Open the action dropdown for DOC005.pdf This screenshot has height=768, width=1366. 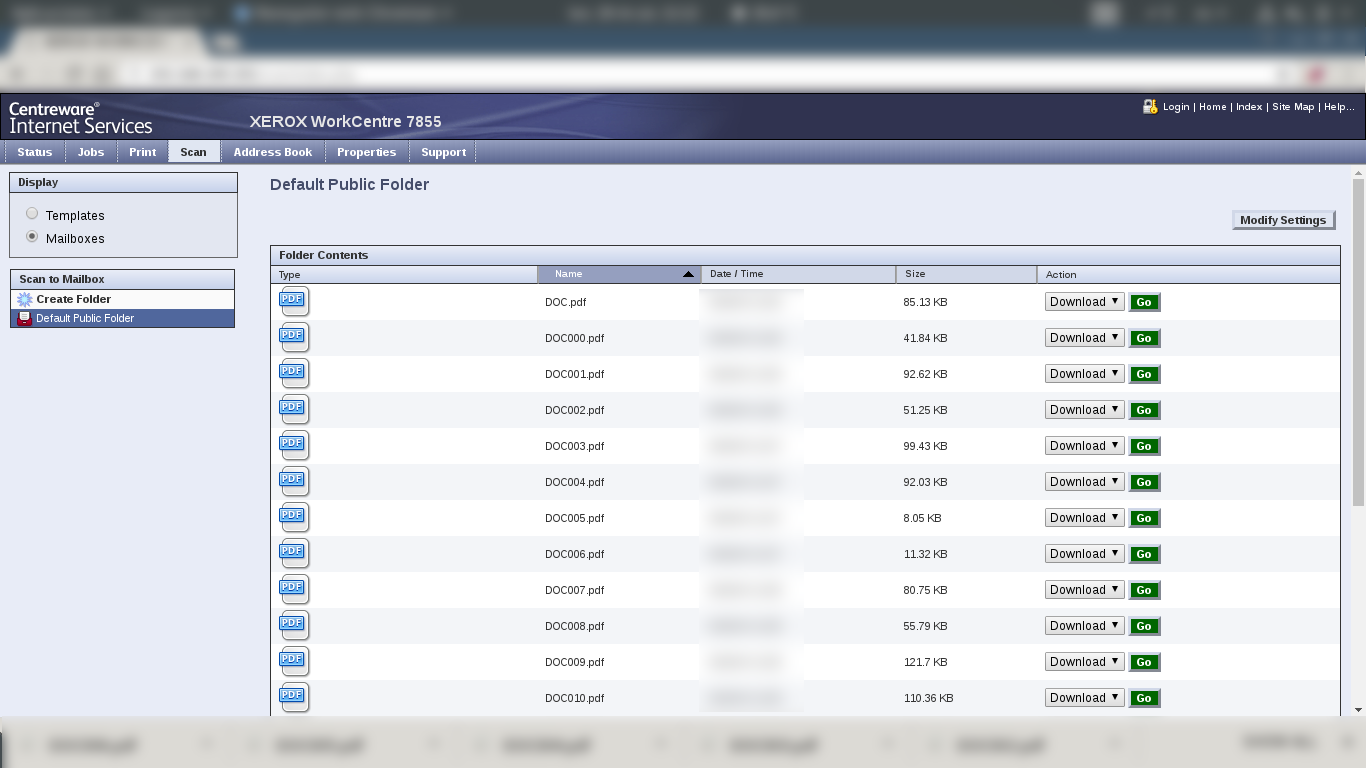pos(1085,518)
